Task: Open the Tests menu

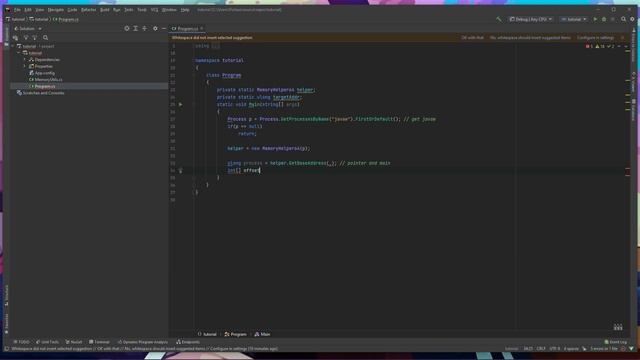Action: click(x=129, y=9)
